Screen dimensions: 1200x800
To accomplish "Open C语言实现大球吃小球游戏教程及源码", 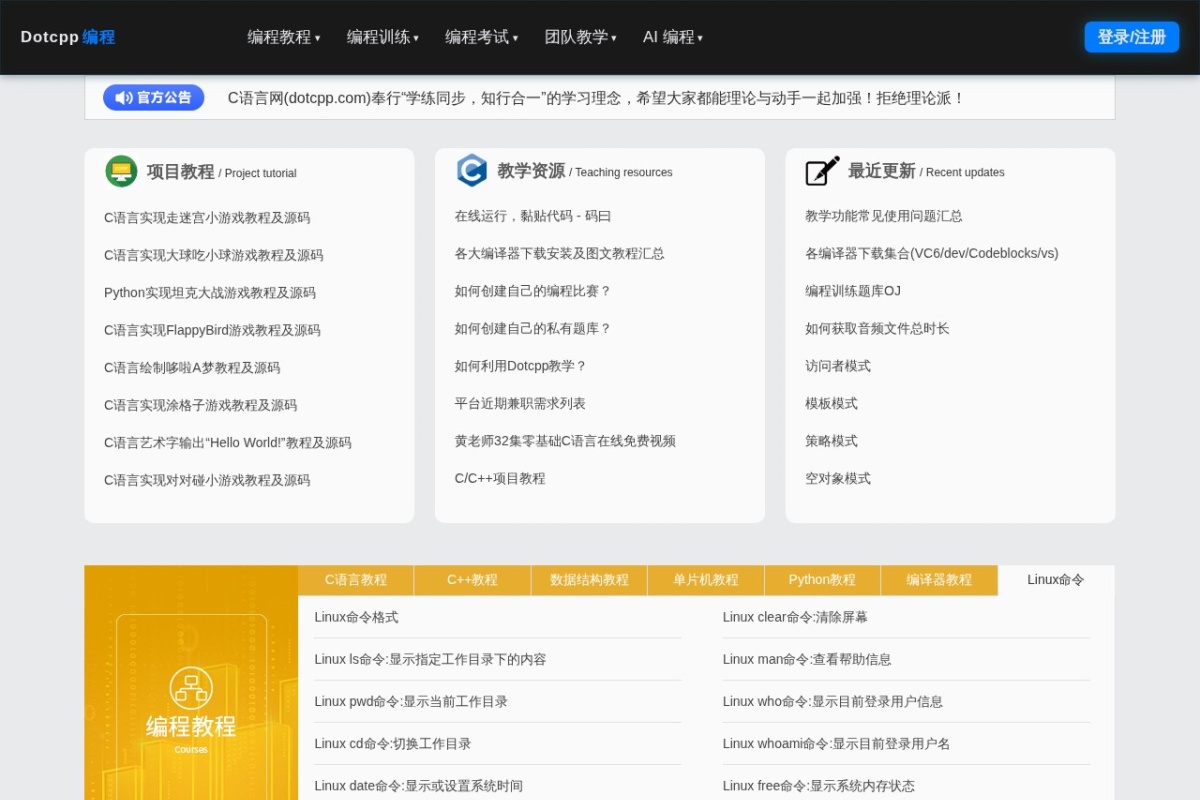I will coord(214,255).
